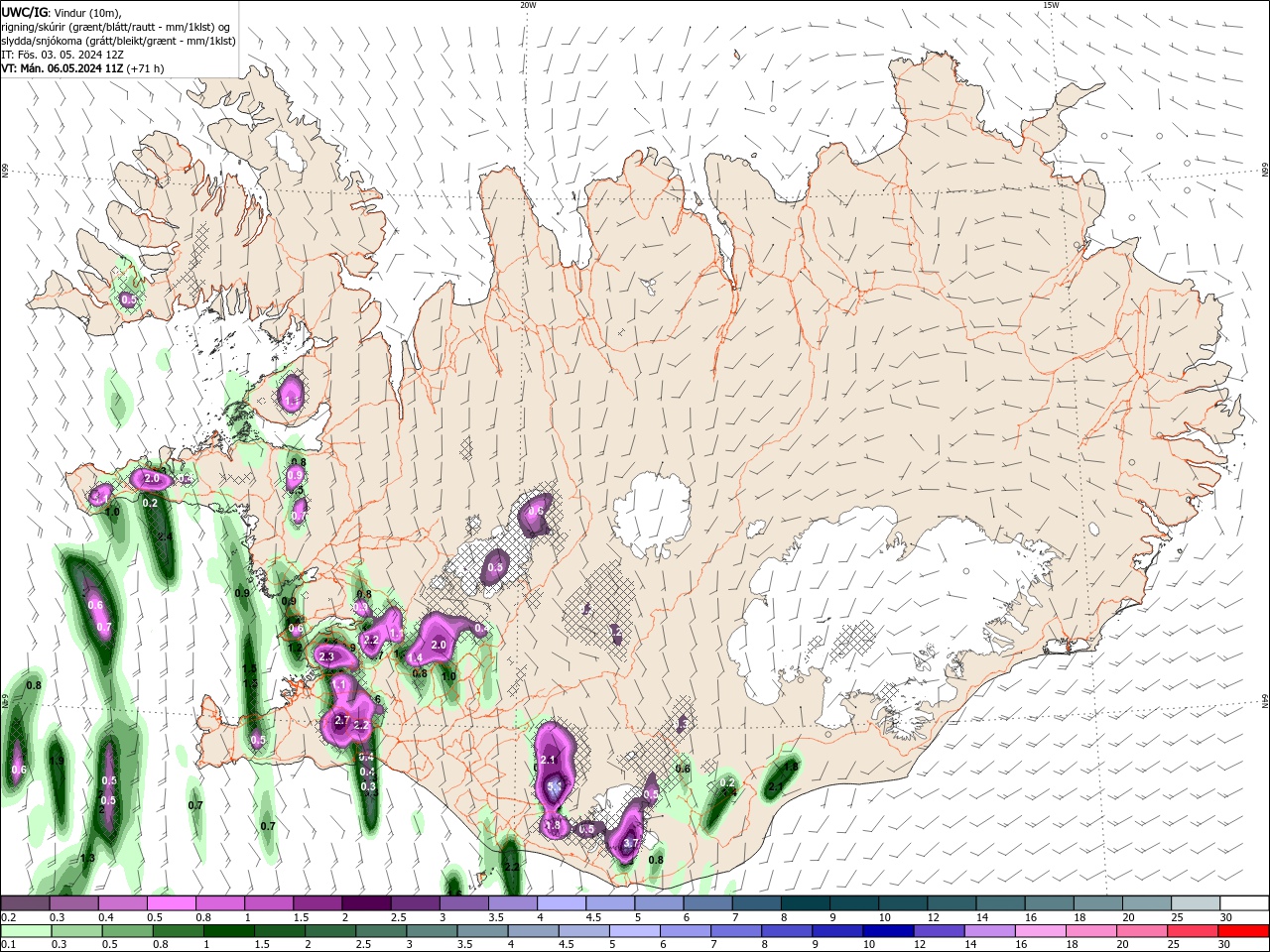Select the pale grey 25 snow swatch

(1196, 903)
